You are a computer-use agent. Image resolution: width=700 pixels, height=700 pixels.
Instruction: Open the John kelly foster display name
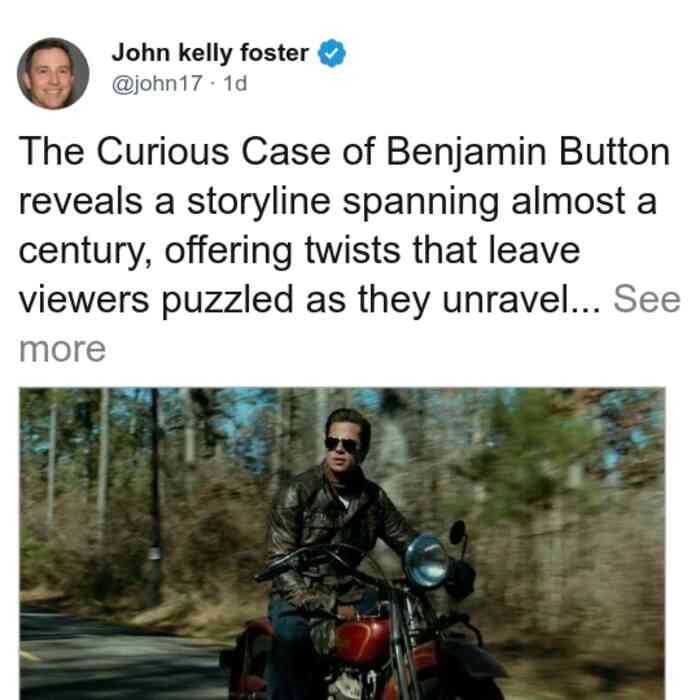click(x=210, y=53)
